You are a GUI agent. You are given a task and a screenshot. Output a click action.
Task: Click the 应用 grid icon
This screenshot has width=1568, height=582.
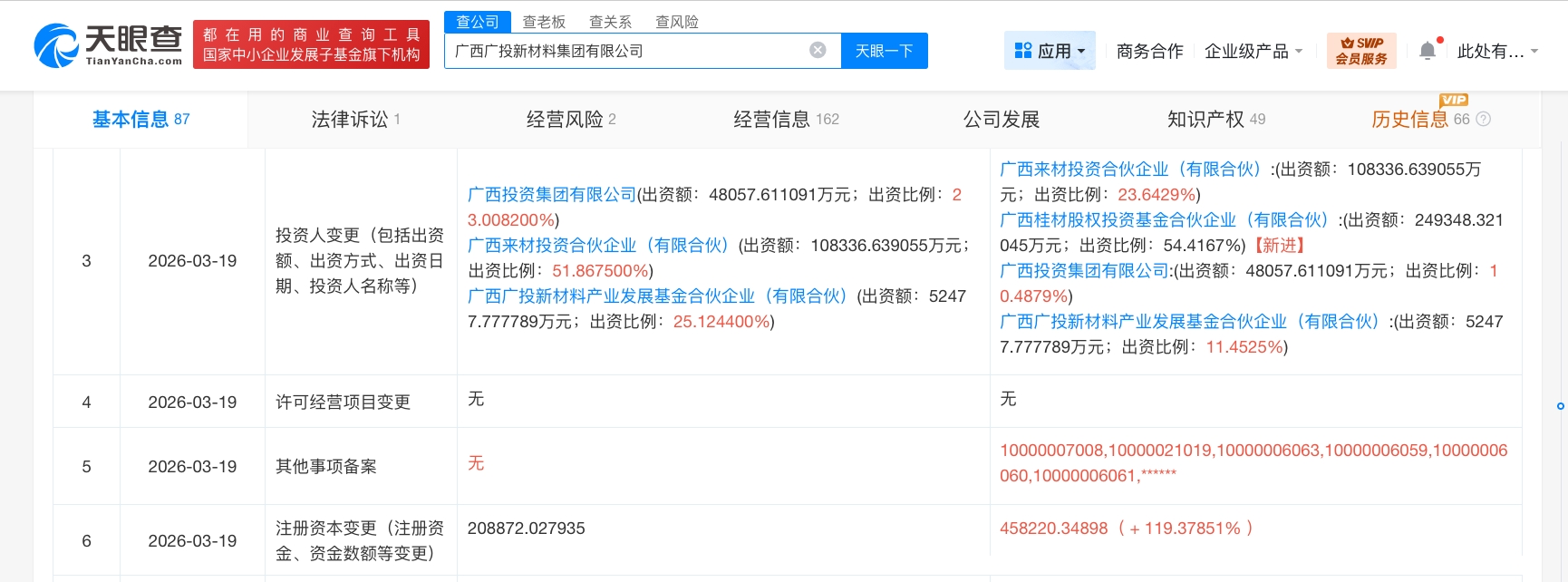click(1023, 51)
